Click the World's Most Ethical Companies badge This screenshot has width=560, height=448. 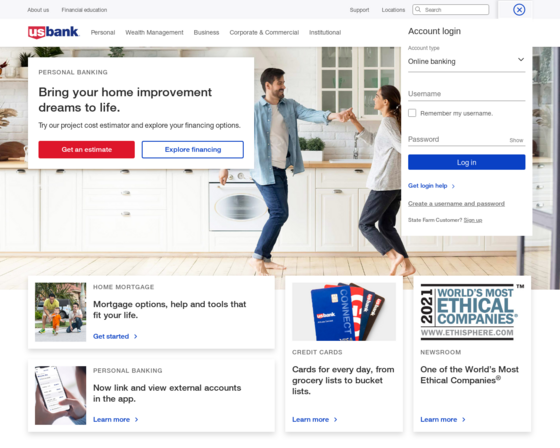472,312
